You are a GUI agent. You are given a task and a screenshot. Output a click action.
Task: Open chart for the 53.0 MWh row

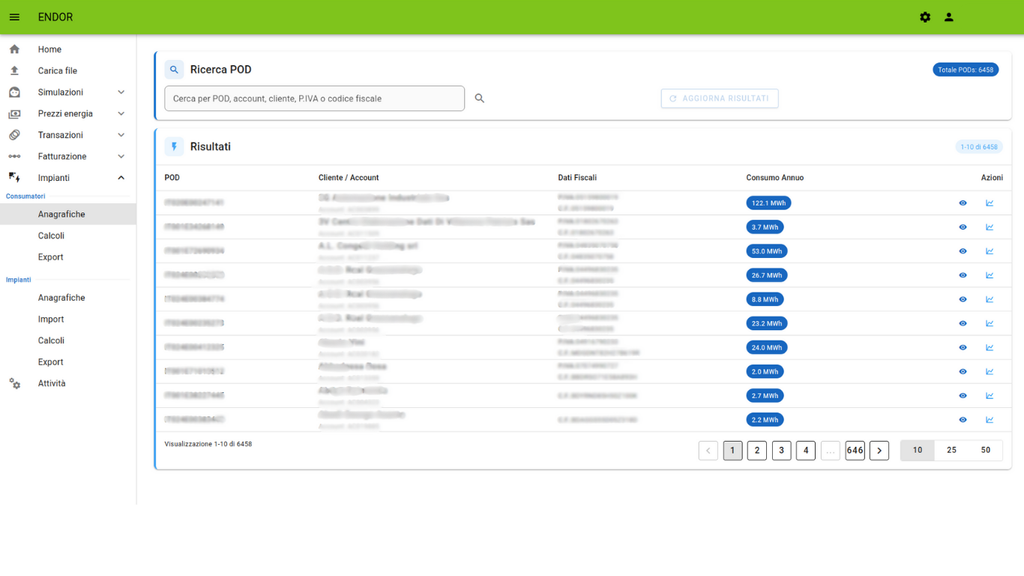(989, 251)
